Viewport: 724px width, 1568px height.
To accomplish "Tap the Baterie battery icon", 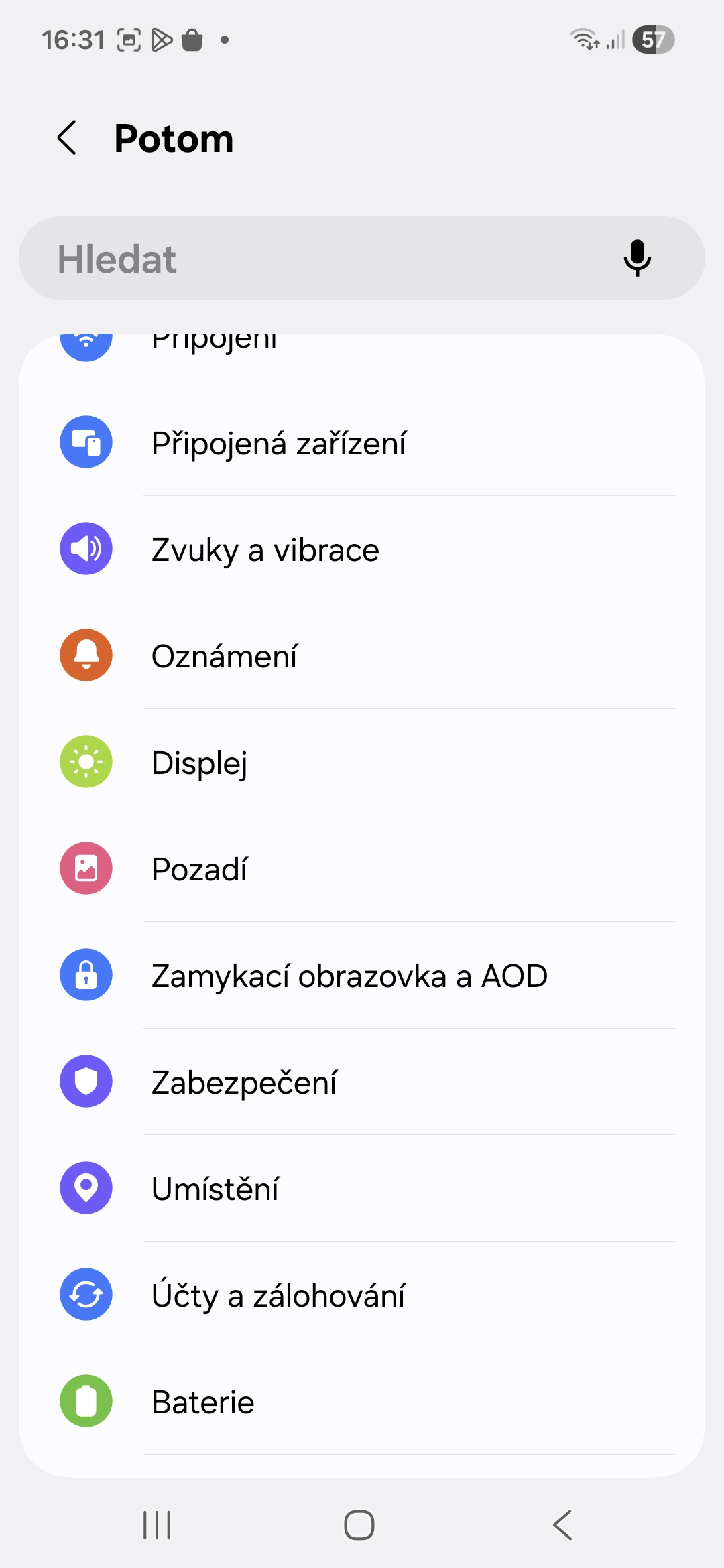I will point(86,1401).
